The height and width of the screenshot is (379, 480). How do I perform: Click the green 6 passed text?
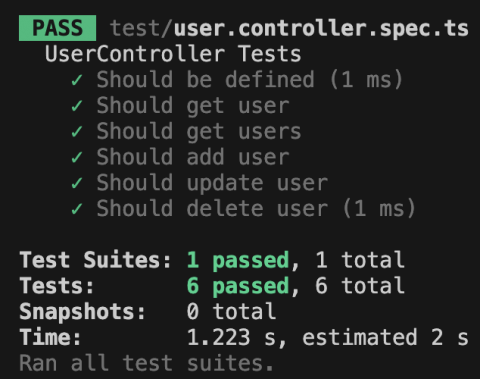(x=238, y=286)
